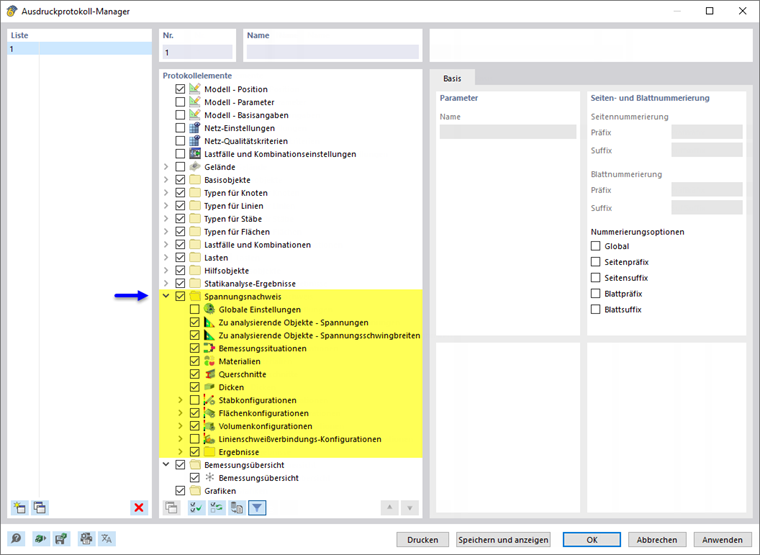This screenshot has height=555, width=760.
Task: Click the help search icon at bottom left
Action: tap(16, 539)
